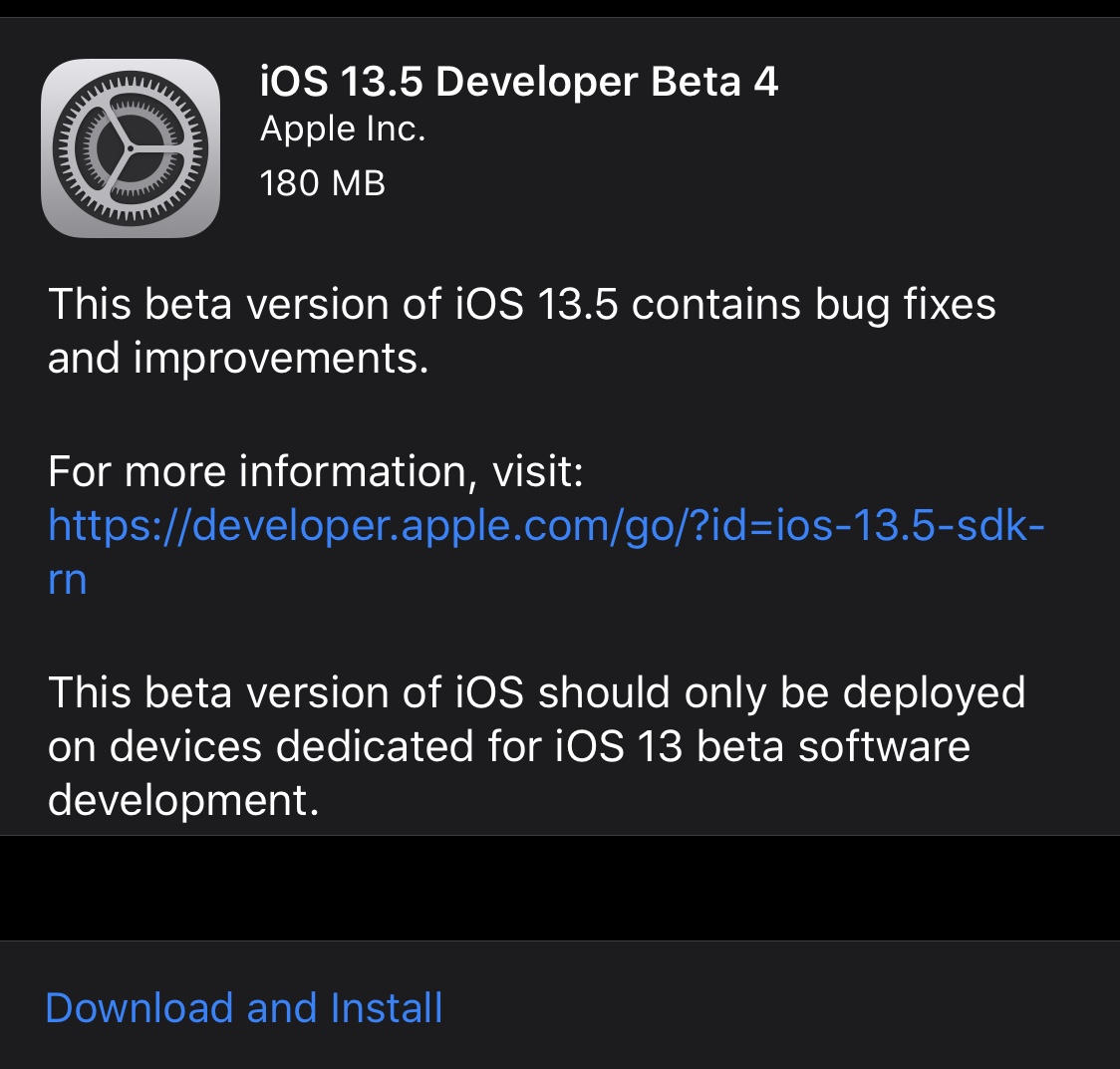1120x1069 pixels.
Task: Click the center hub of the gear icon
Action: tap(131, 148)
